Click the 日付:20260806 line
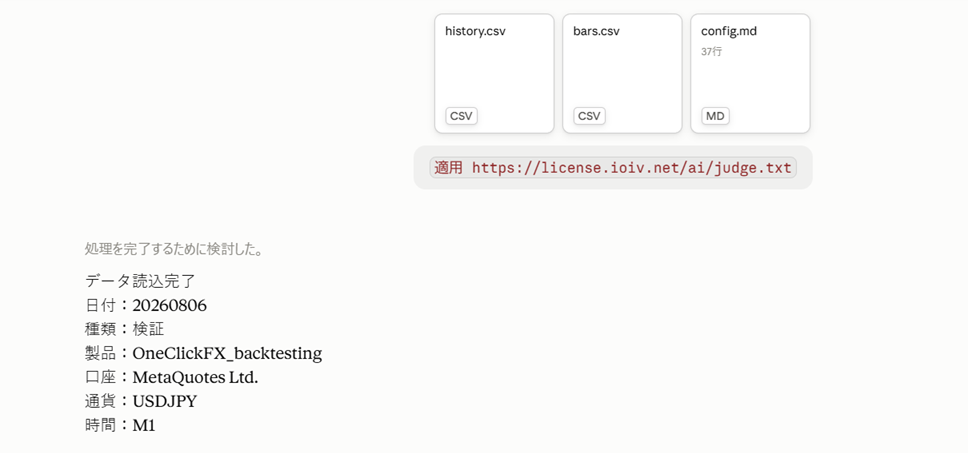Image resolution: width=968 pixels, height=453 pixels. pyautogui.click(x=146, y=305)
